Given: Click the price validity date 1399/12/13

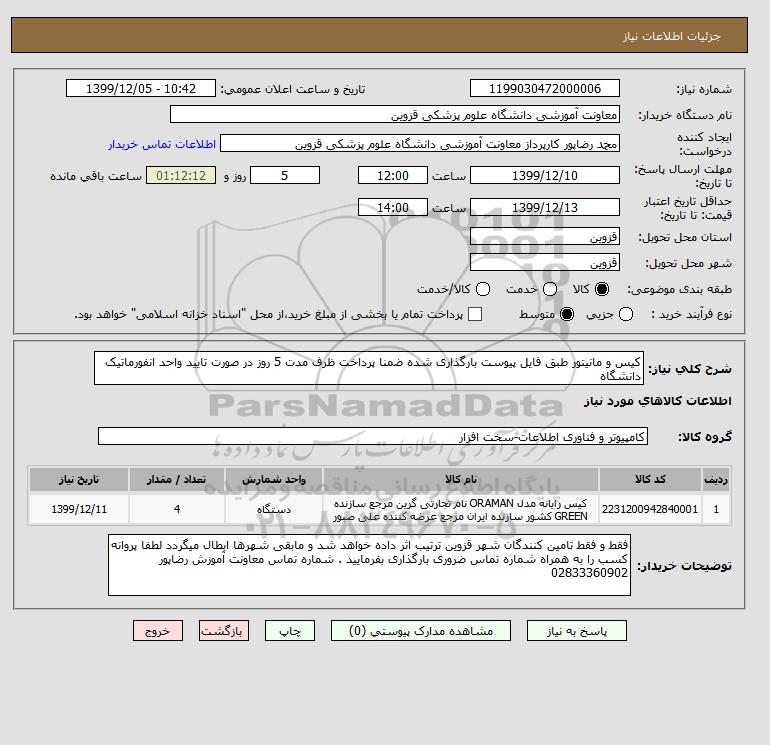Looking at the screenshot, I should pos(545,207).
